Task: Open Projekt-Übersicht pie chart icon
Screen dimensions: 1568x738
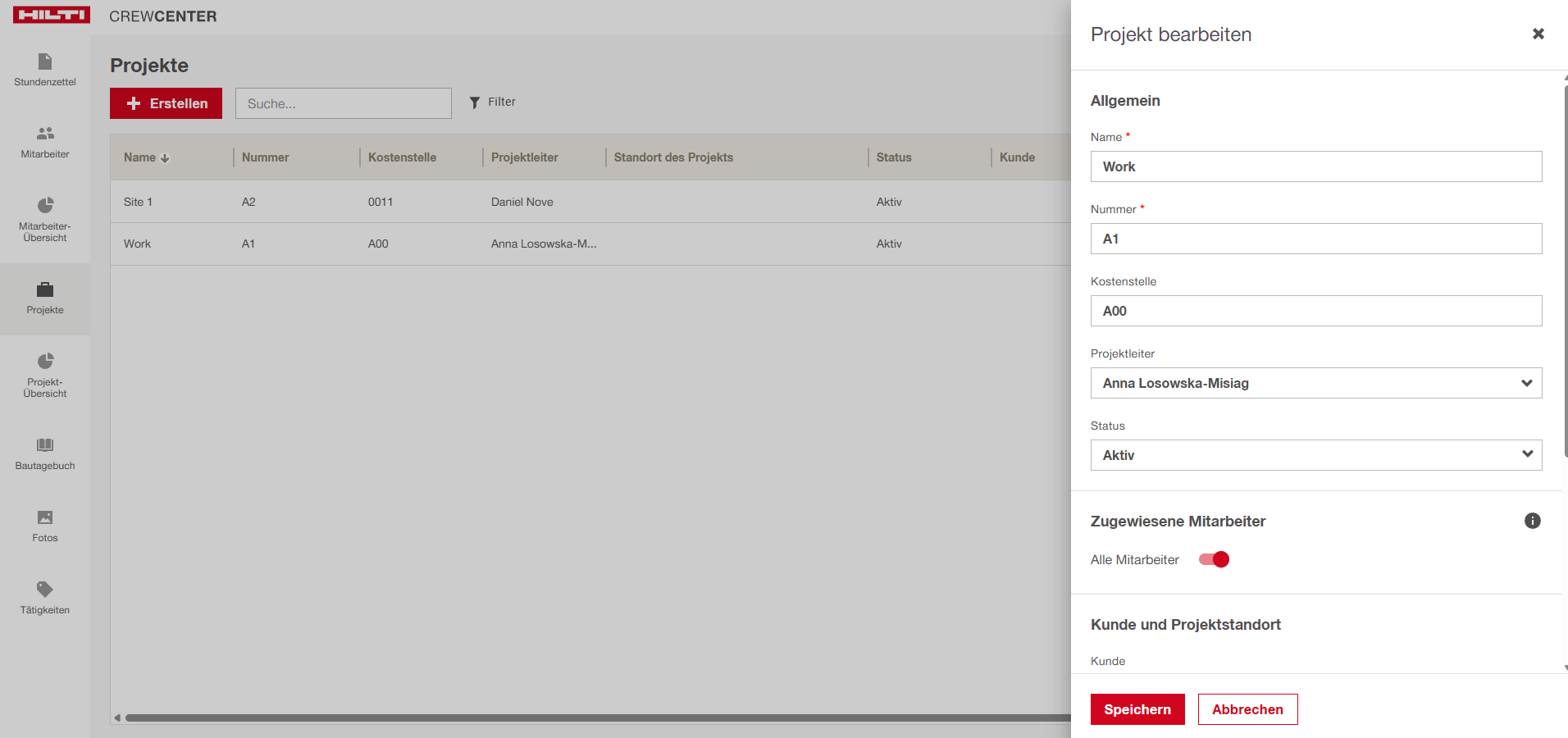Action: point(45,361)
